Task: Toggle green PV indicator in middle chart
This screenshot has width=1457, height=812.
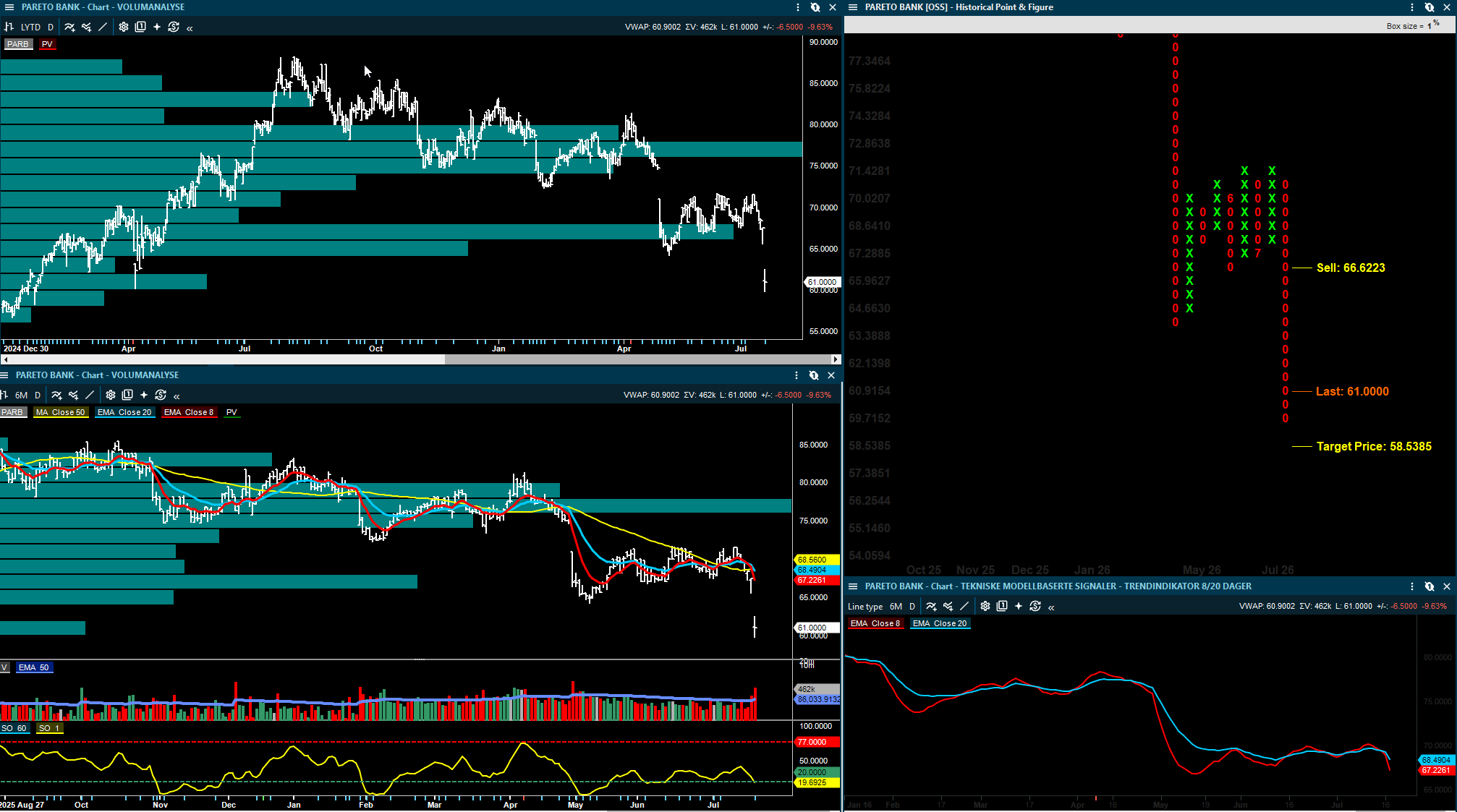Action: [231, 412]
